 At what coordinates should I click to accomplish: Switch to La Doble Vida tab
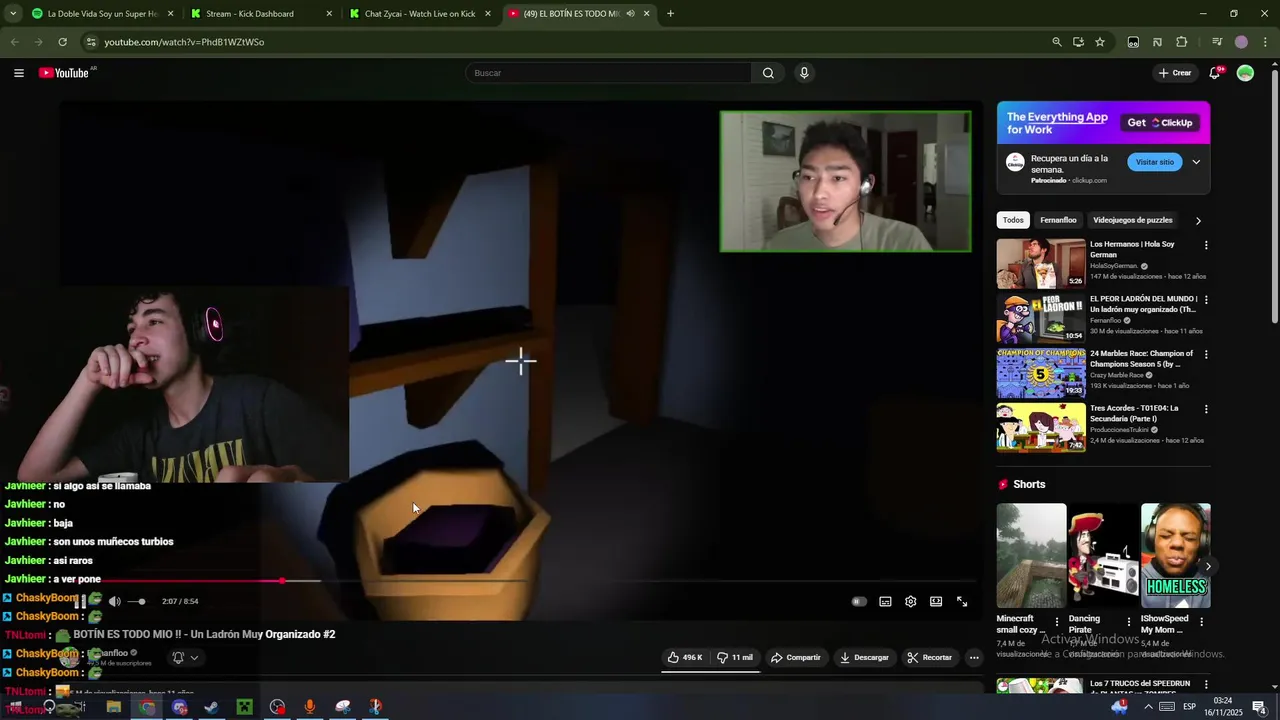102,14
